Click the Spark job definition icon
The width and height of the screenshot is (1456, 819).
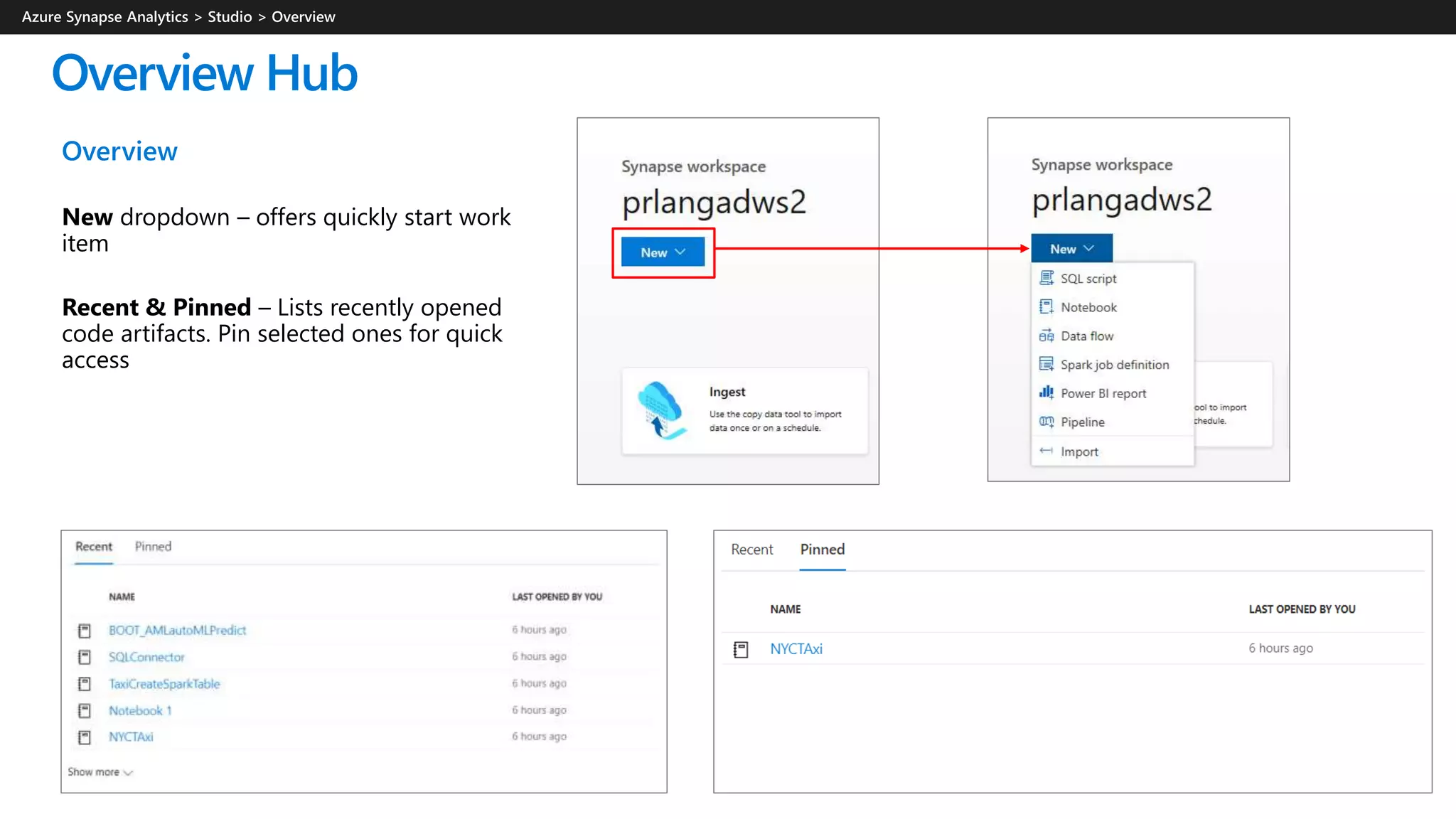click(x=1046, y=364)
